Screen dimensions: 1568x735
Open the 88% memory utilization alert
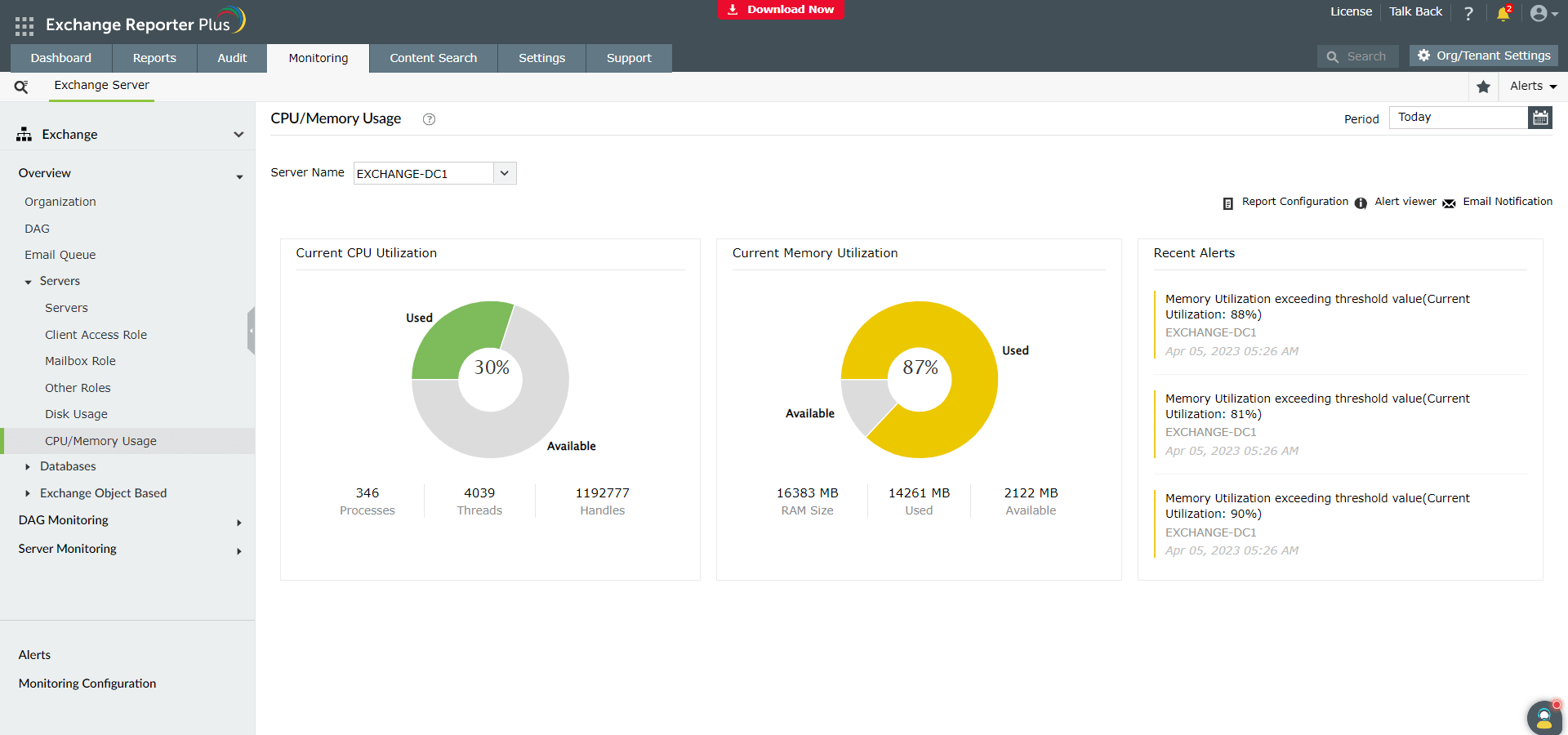click(x=1317, y=306)
